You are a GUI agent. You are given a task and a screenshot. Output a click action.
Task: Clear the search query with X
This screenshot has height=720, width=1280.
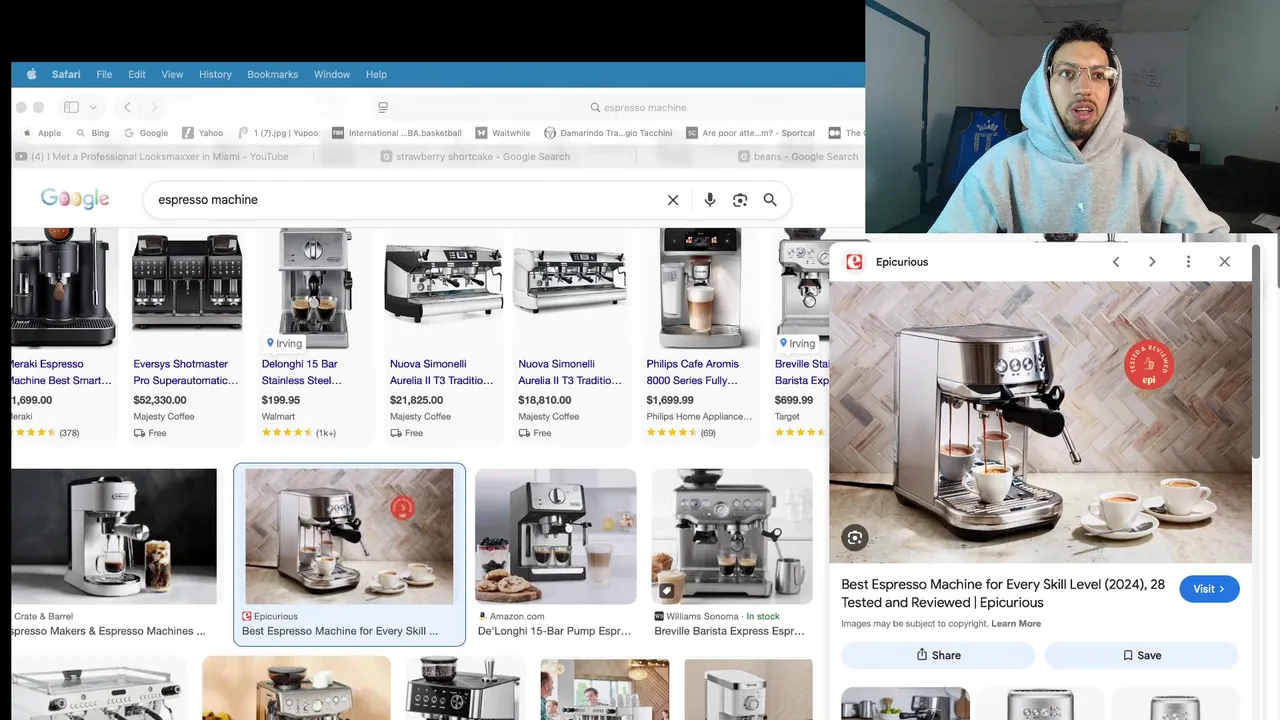[673, 200]
